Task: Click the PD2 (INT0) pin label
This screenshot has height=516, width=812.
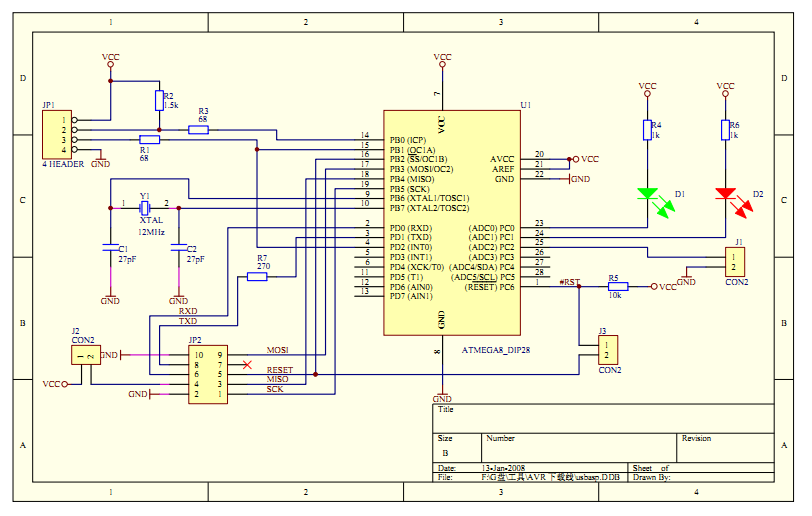Action: tap(411, 248)
